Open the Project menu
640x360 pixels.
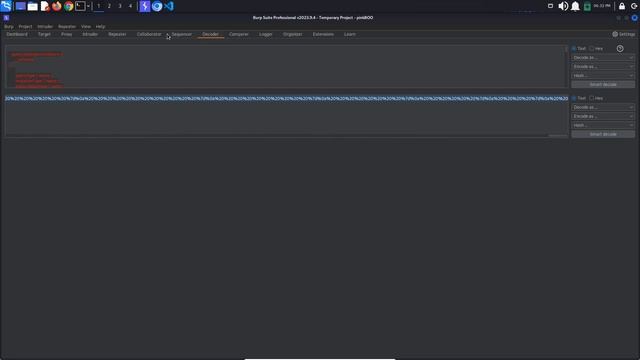(x=25, y=27)
